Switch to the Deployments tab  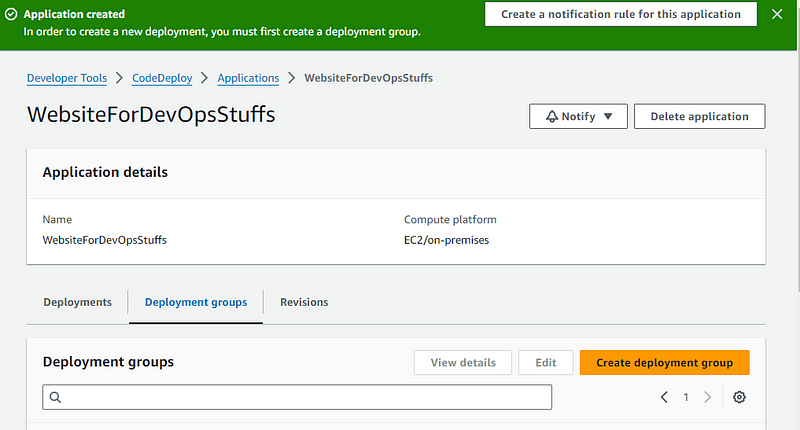(78, 302)
